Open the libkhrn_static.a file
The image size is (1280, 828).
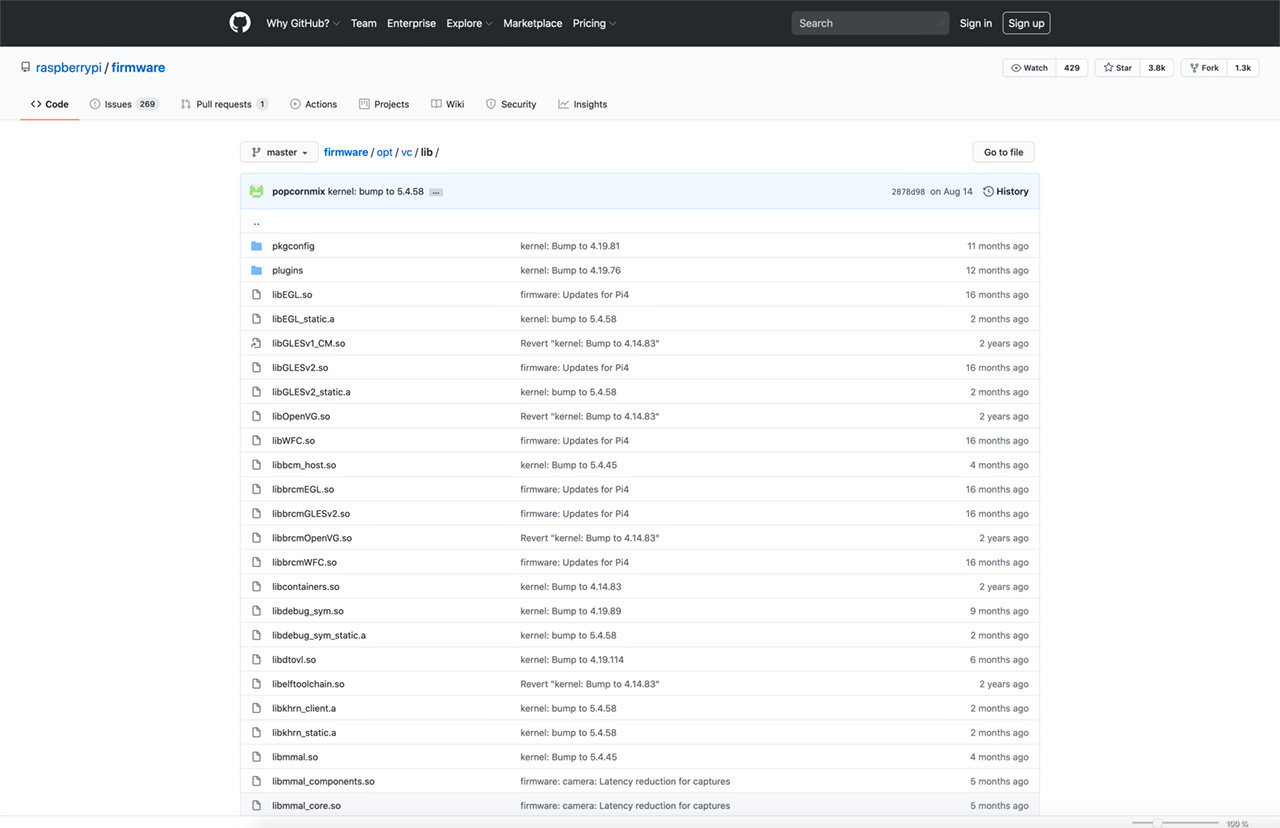[x=304, y=733]
